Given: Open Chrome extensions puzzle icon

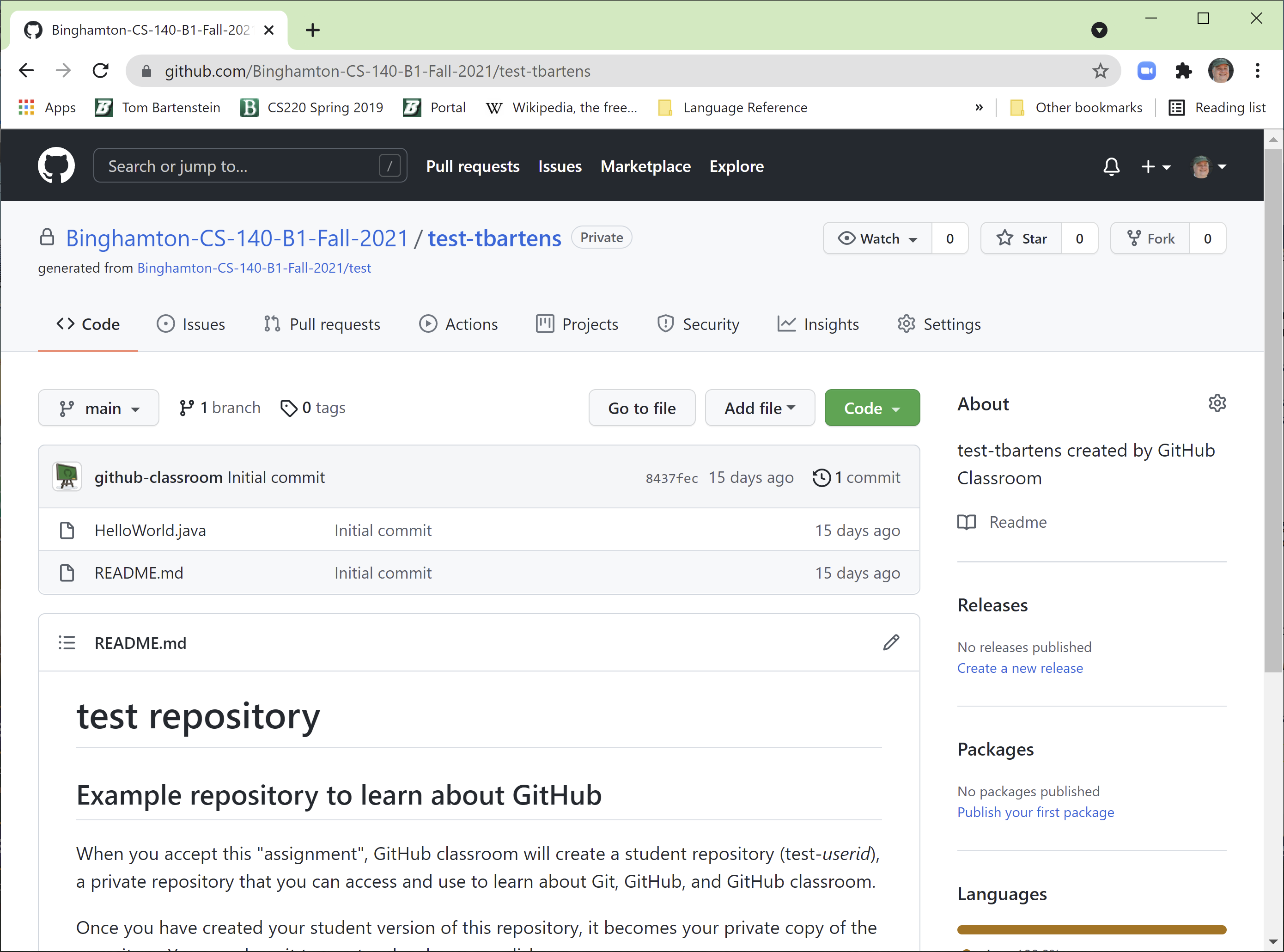Looking at the screenshot, I should 1183,71.
